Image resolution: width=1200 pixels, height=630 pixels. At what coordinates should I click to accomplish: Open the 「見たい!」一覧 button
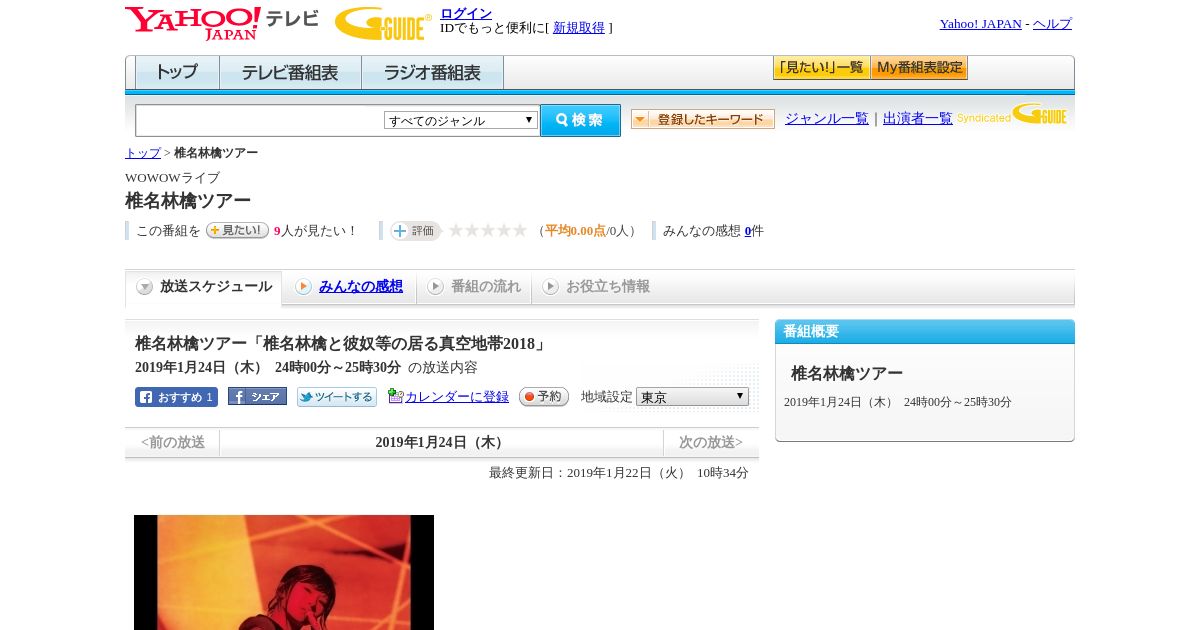(x=822, y=68)
